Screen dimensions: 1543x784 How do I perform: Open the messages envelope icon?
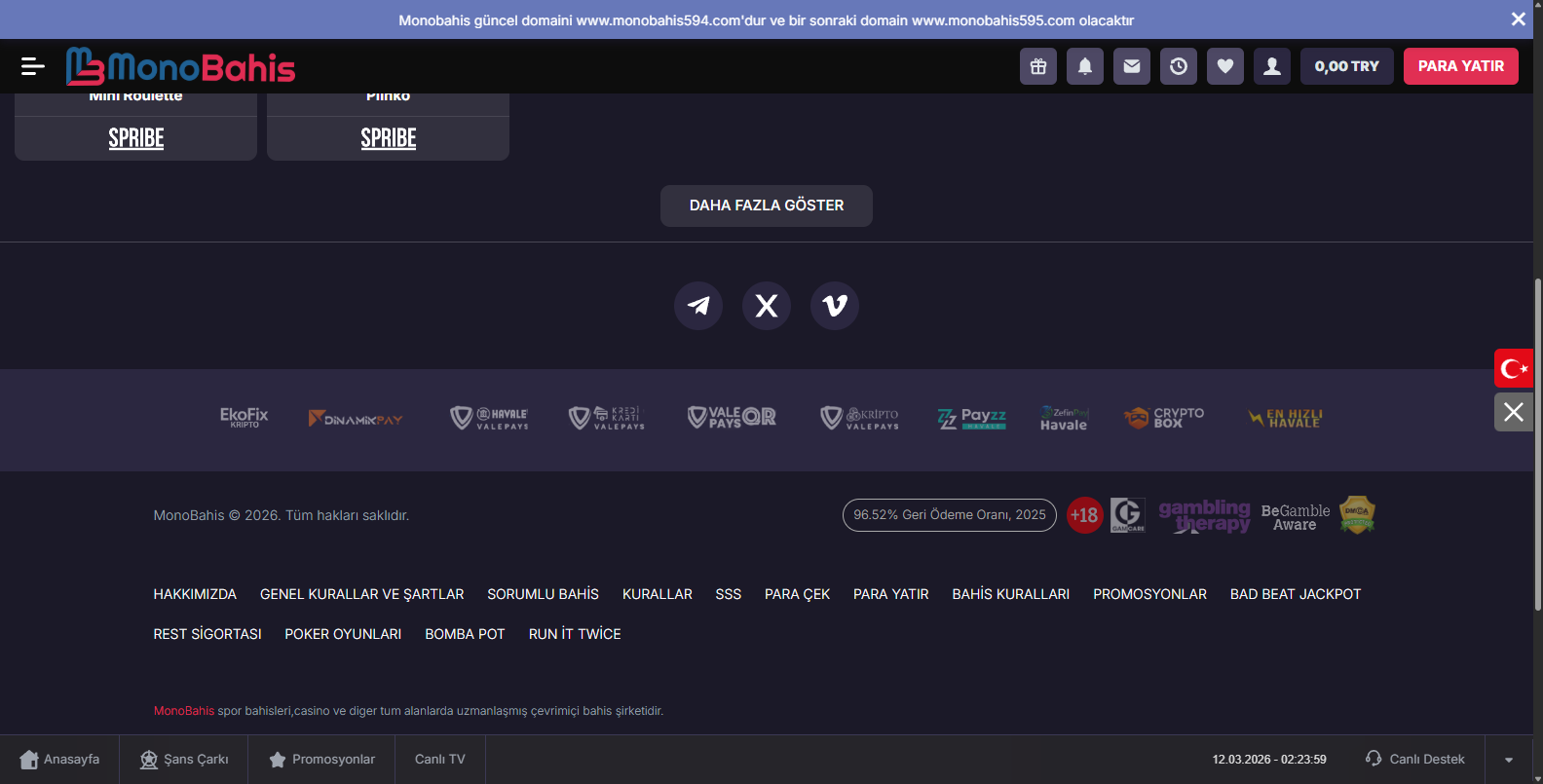coord(1132,66)
